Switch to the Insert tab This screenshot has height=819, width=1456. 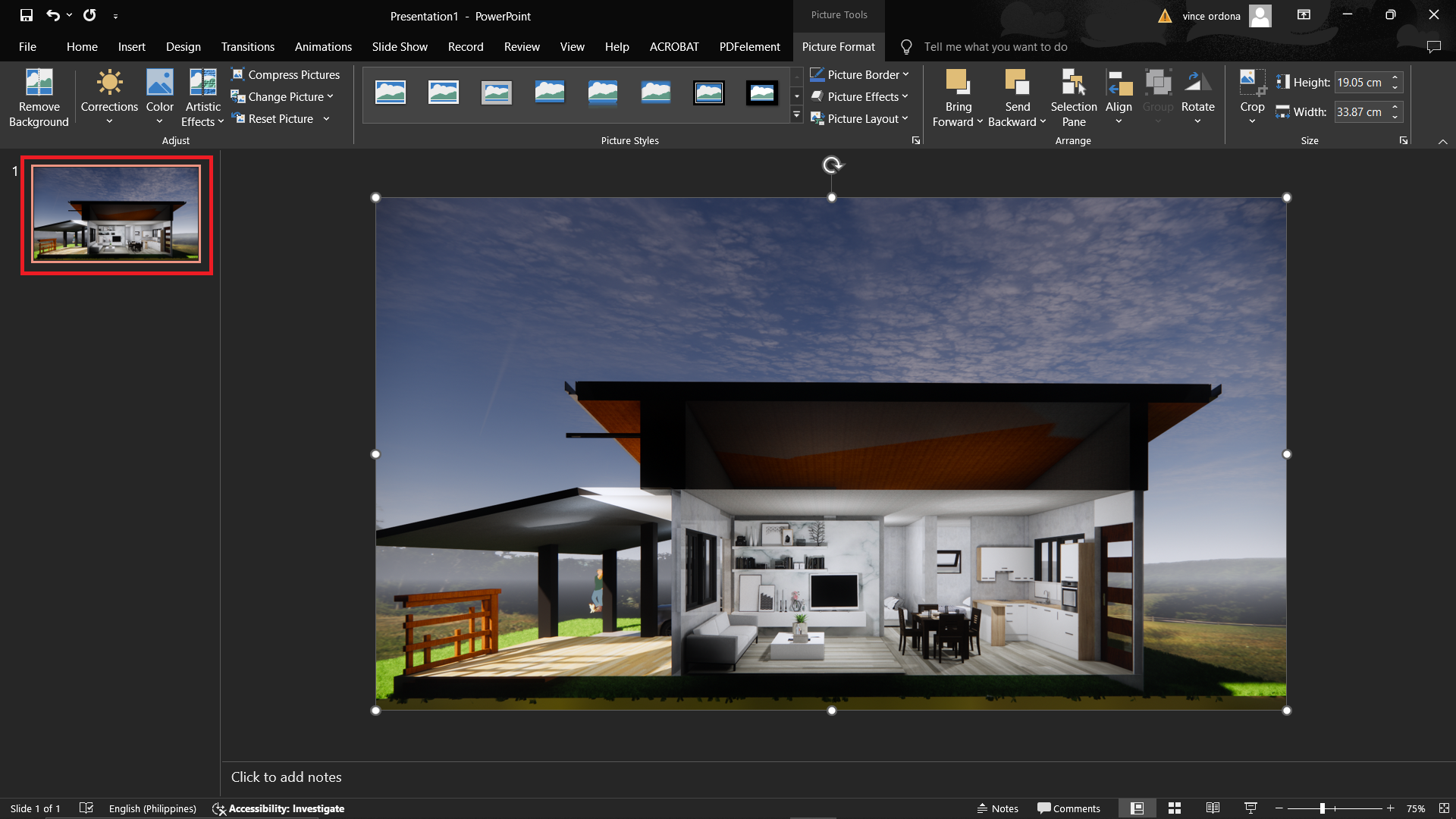pyautogui.click(x=131, y=46)
